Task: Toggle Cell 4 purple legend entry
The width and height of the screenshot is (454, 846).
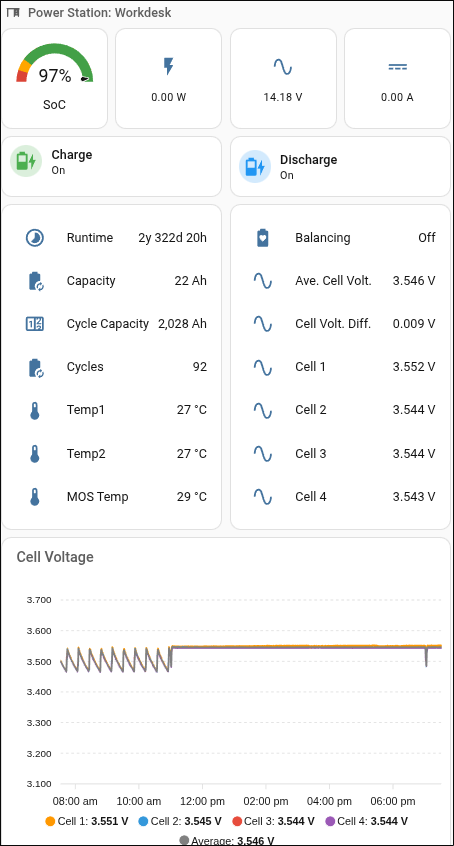Action: (367, 821)
